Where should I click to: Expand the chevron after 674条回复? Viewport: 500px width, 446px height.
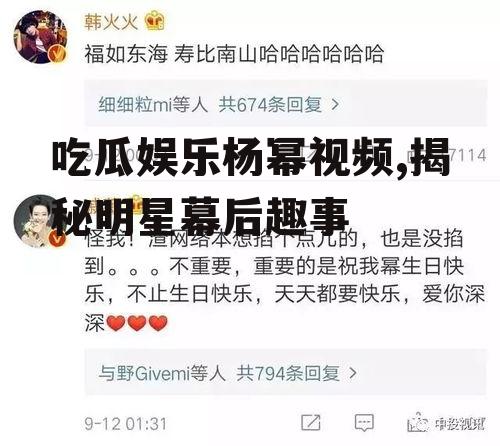click(x=335, y=105)
